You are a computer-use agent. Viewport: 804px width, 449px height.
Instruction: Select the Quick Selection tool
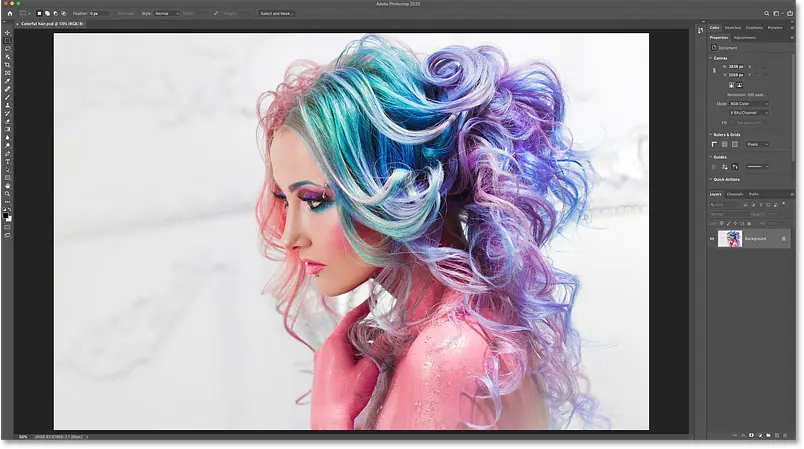click(7, 57)
